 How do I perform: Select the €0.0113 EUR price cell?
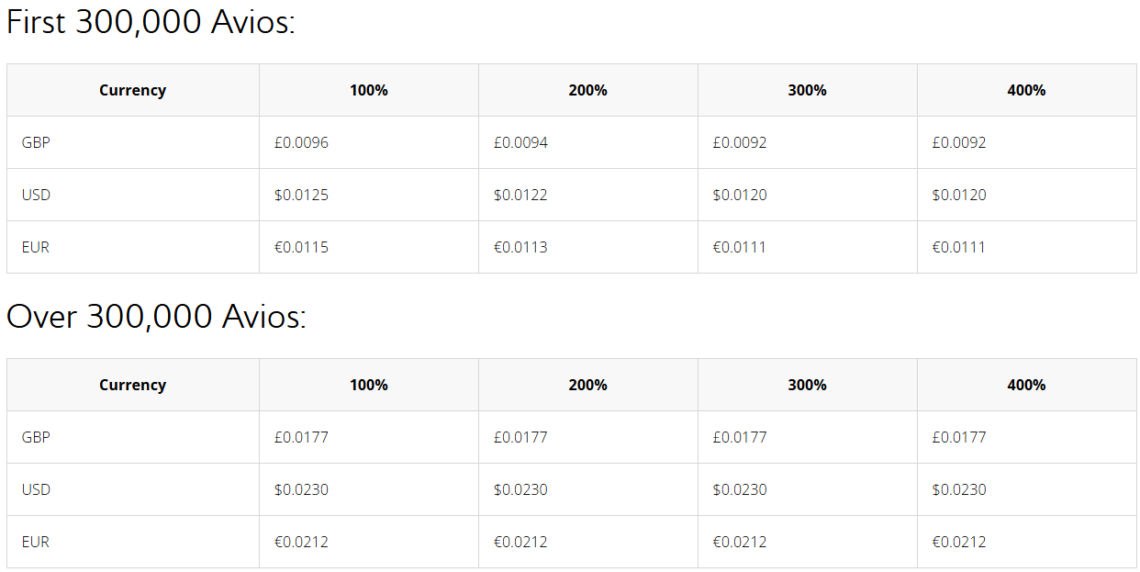(x=520, y=247)
